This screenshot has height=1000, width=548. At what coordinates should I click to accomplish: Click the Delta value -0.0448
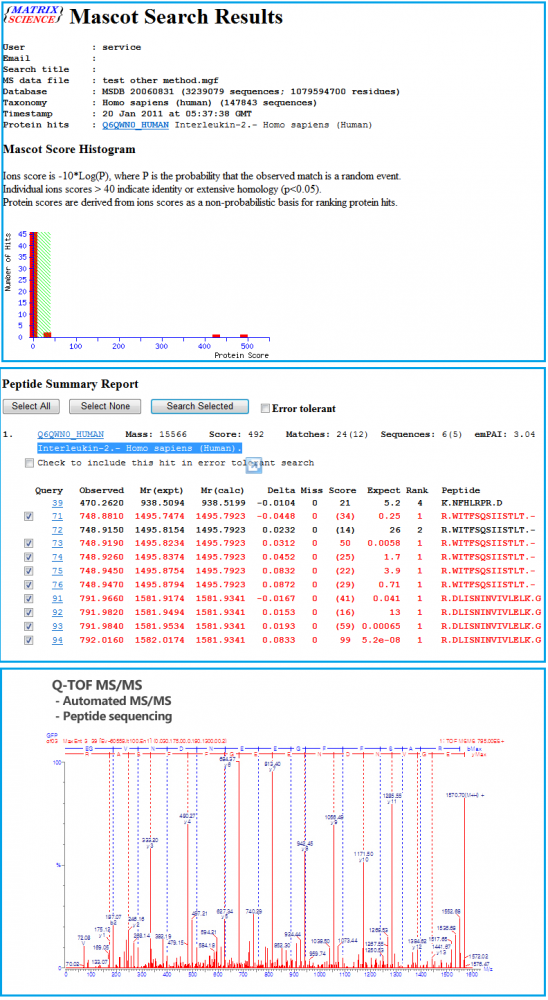click(278, 516)
